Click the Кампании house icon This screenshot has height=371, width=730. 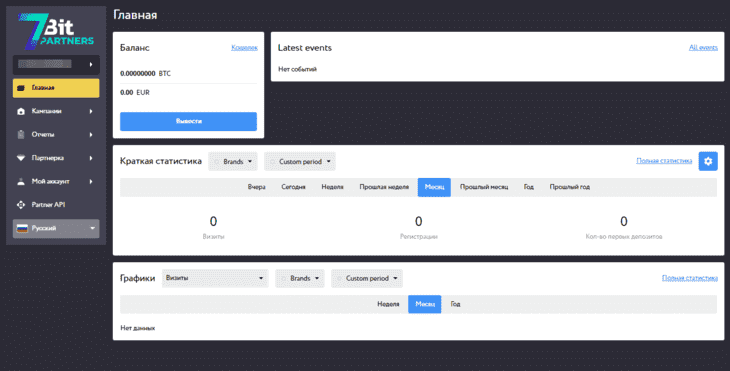pos(20,111)
